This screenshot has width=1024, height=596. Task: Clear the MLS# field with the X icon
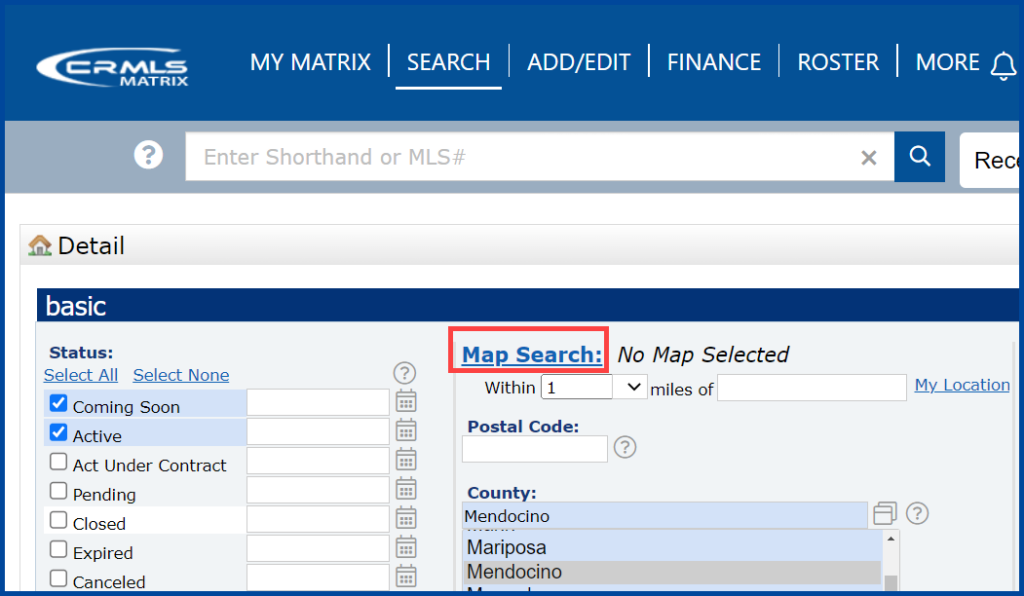868,157
